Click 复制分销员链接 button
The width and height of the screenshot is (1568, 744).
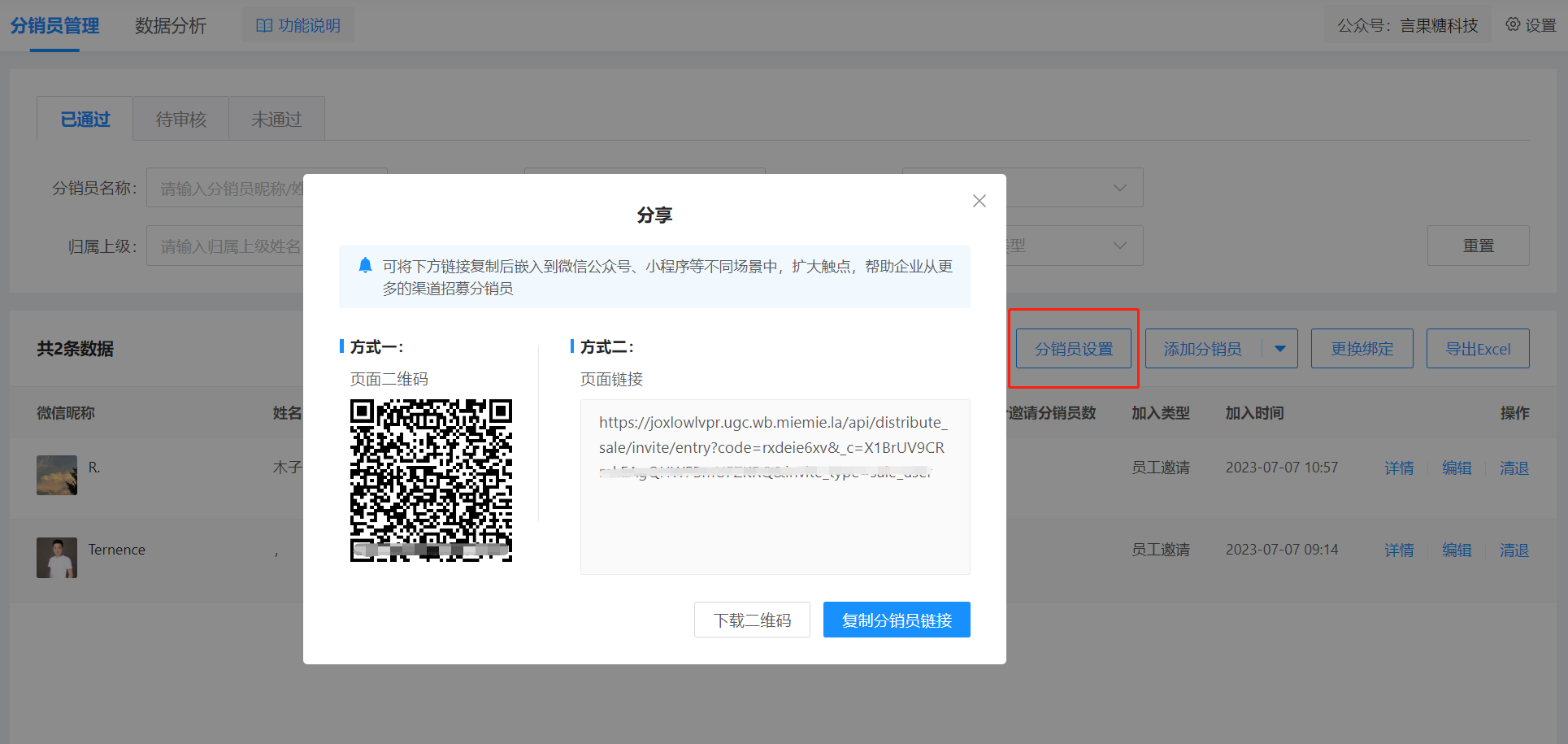point(897,620)
